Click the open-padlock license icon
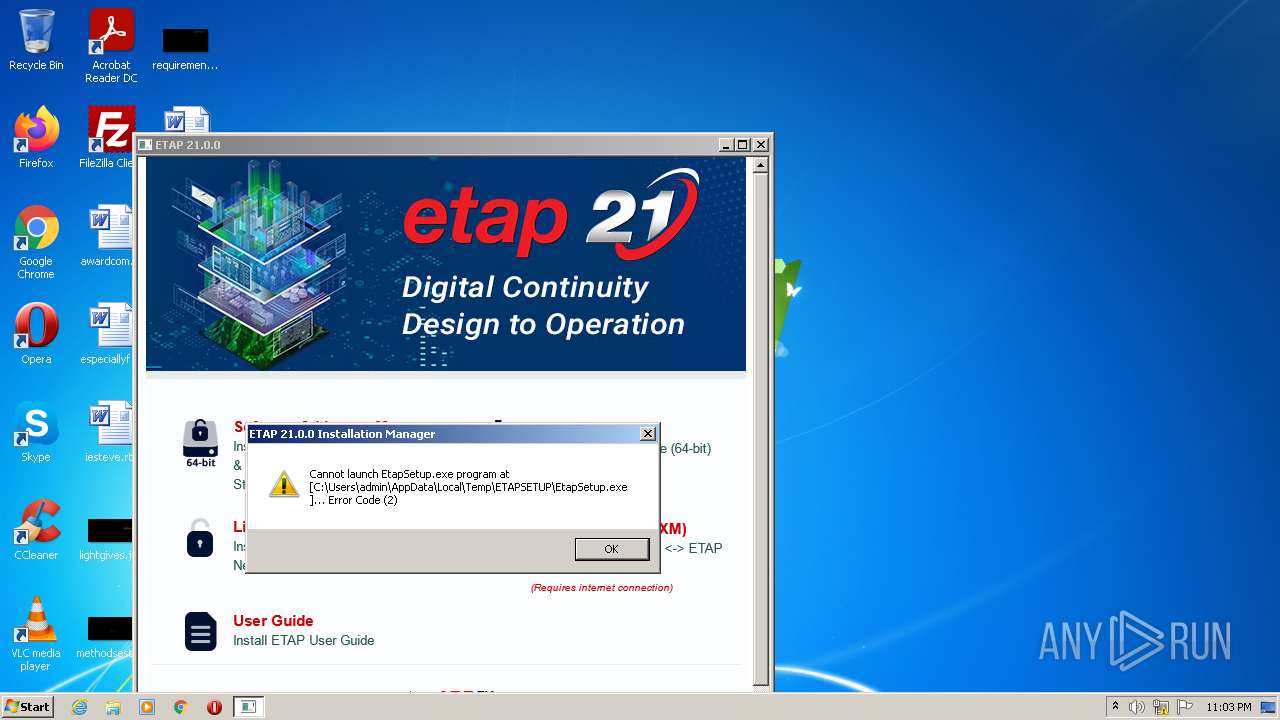 200,538
